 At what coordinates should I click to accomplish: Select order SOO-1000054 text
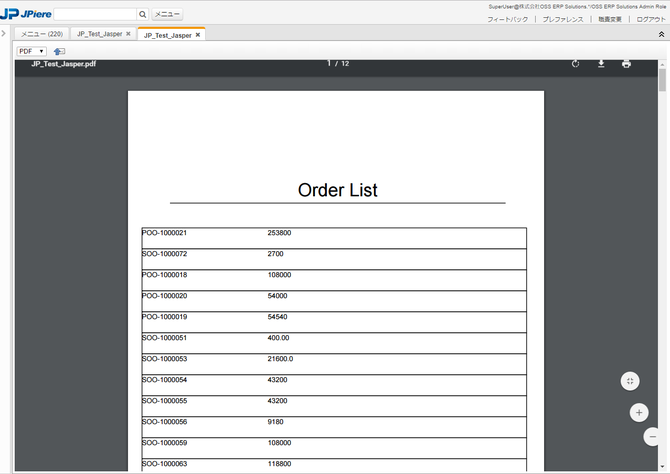click(165, 380)
